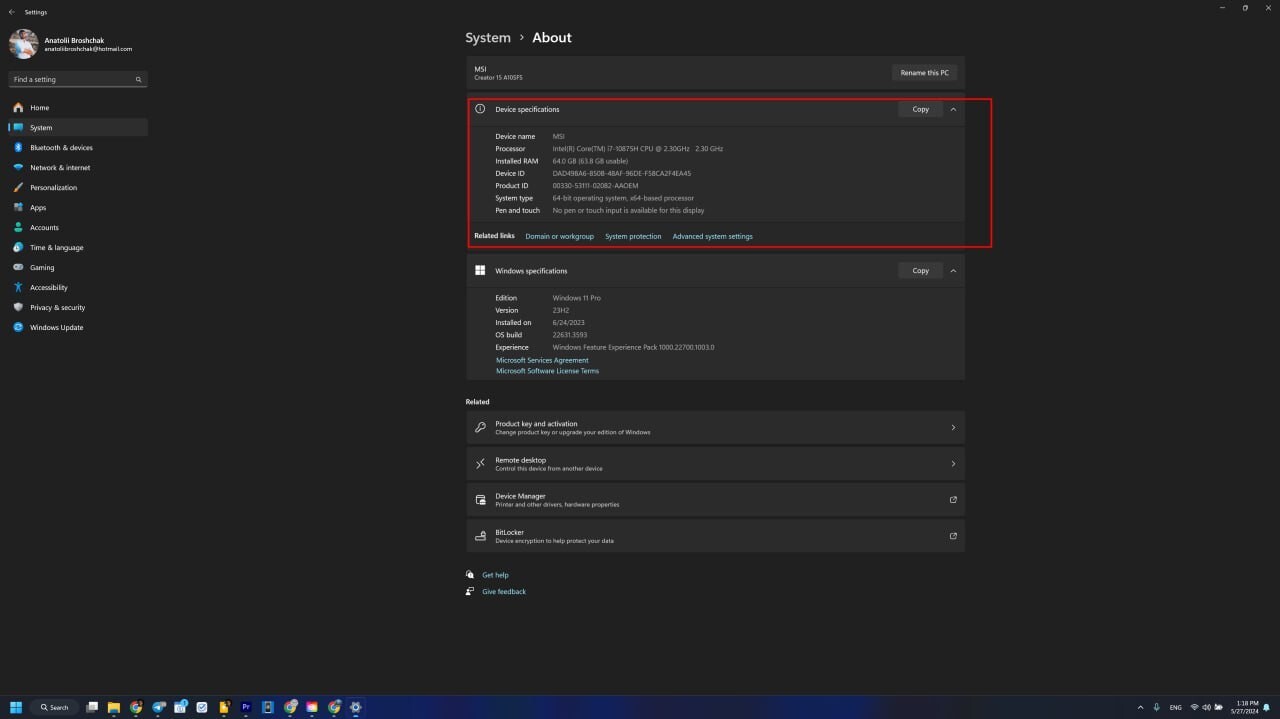This screenshot has height=719, width=1280.
Task: Copy the Windows specifications
Action: pyautogui.click(x=920, y=270)
